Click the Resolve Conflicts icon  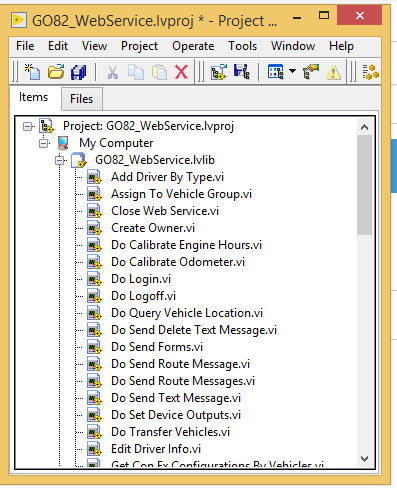coord(311,72)
